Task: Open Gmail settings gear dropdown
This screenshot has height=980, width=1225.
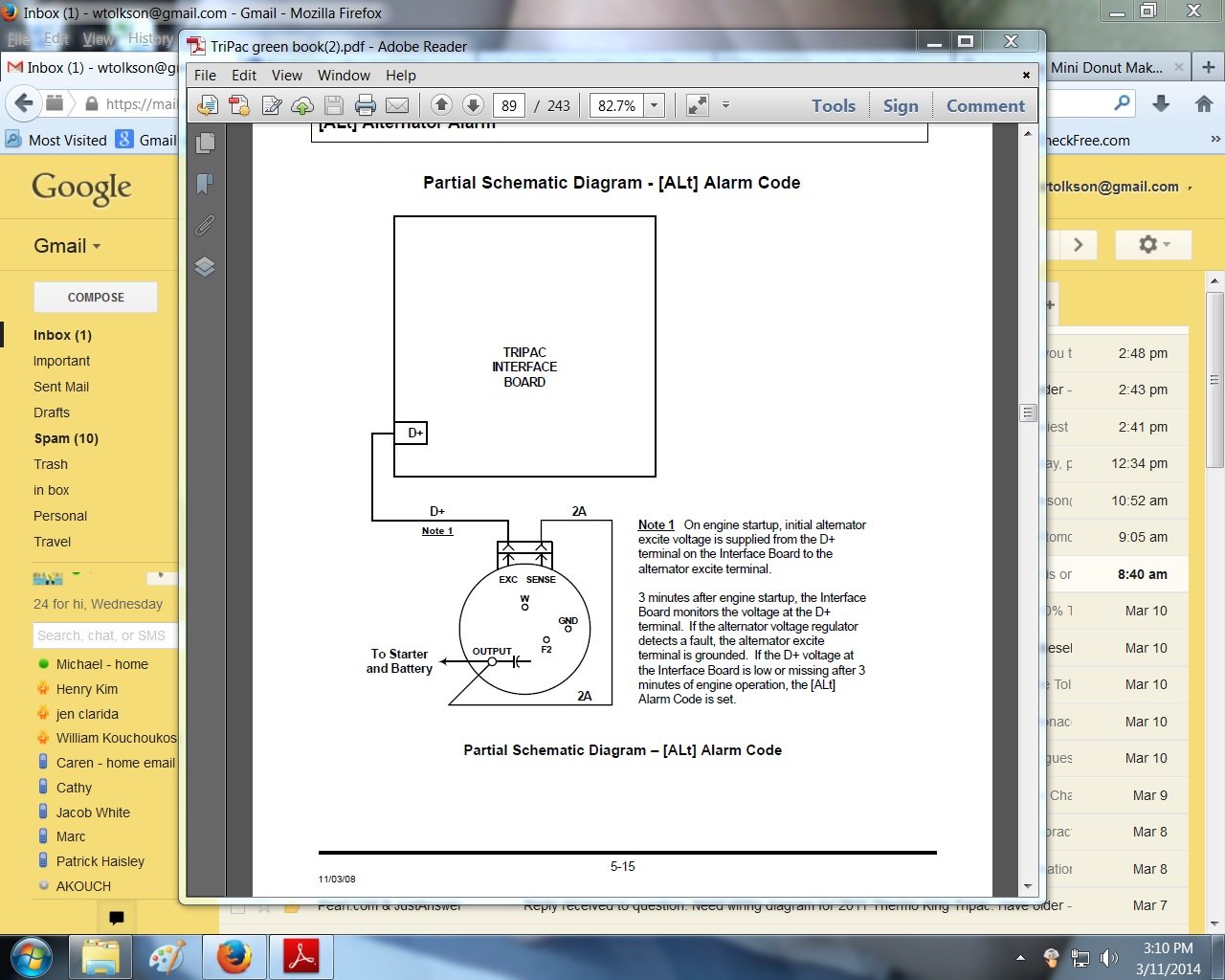Action: [x=1153, y=245]
